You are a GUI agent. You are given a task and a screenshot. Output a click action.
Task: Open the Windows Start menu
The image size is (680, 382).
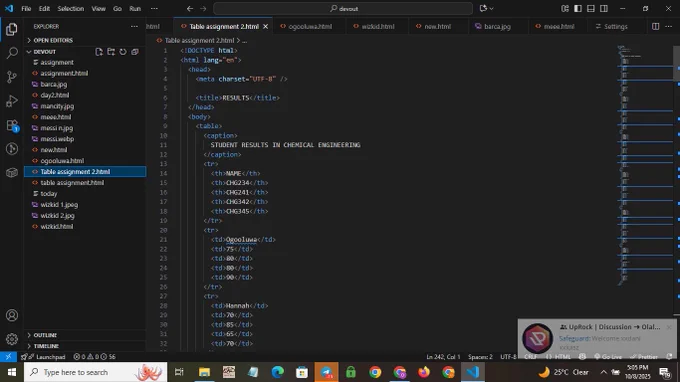pos(12,372)
